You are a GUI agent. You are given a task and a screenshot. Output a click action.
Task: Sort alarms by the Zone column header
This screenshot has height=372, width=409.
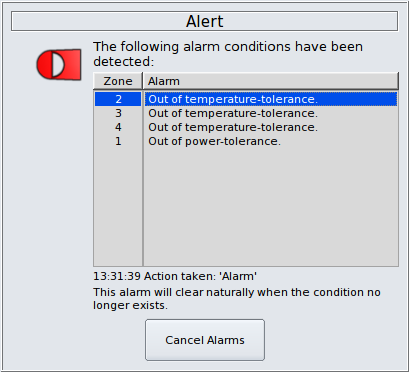(118, 81)
